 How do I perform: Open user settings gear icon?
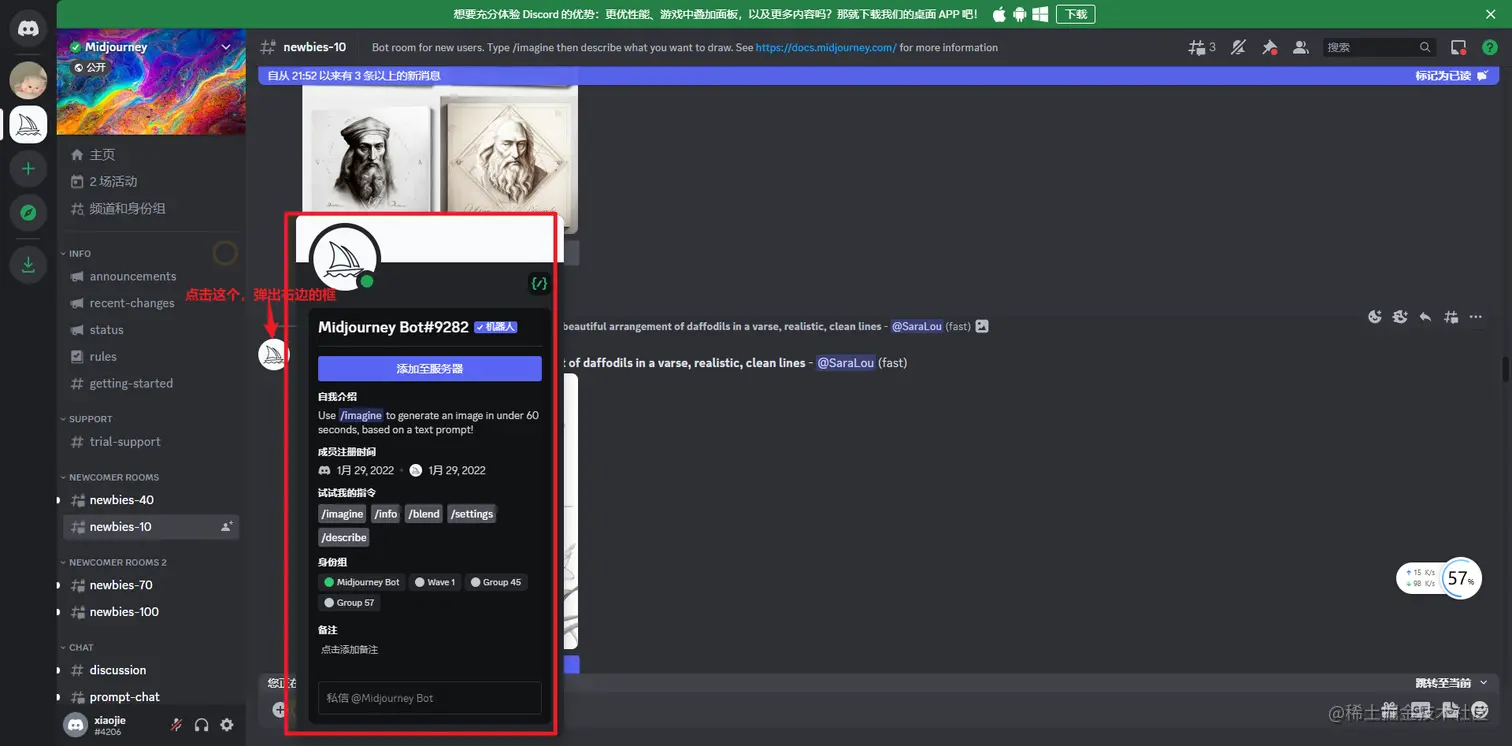[x=227, y=725]
